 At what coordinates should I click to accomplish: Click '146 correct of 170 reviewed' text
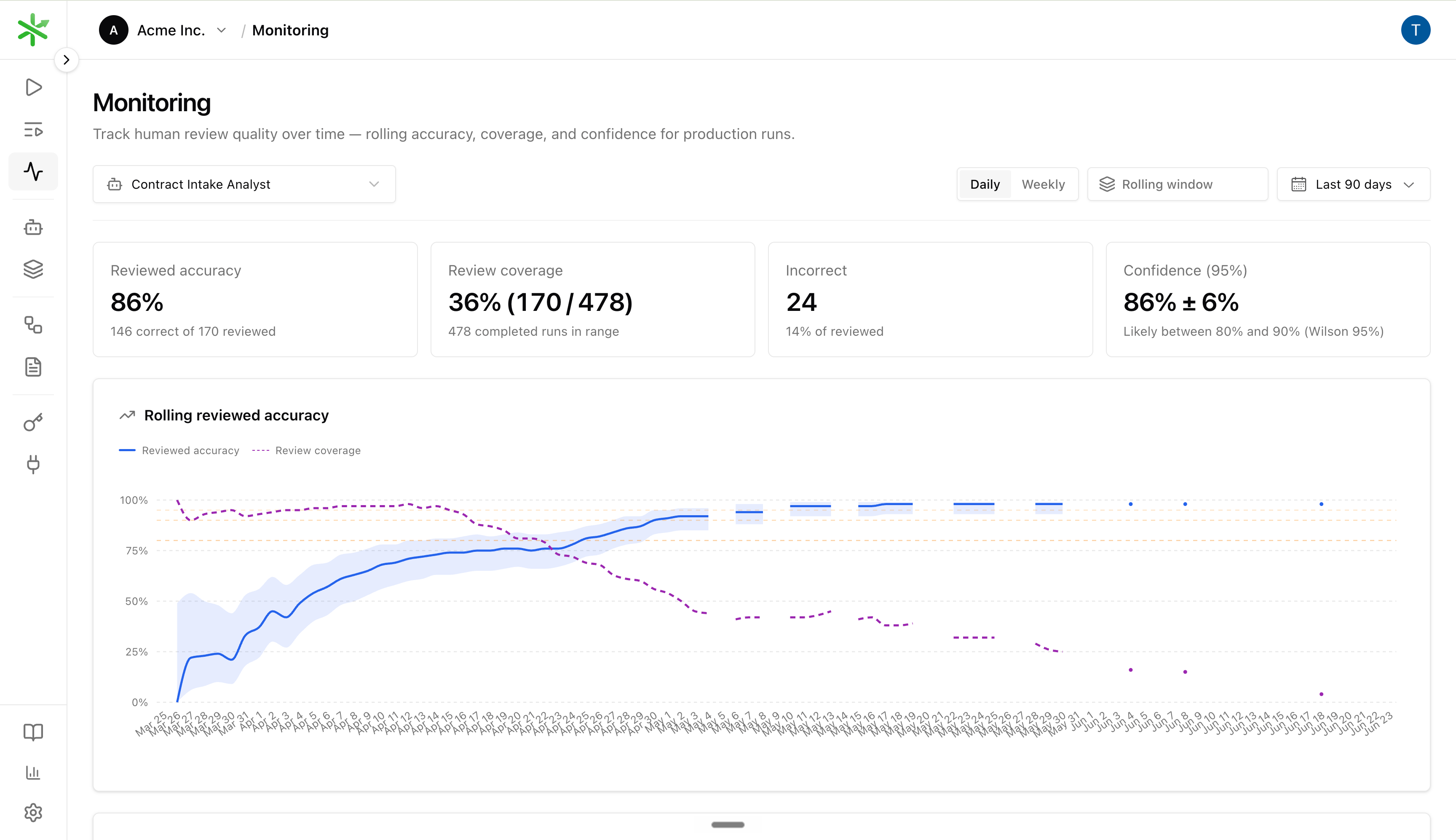(x=193, y=331)
